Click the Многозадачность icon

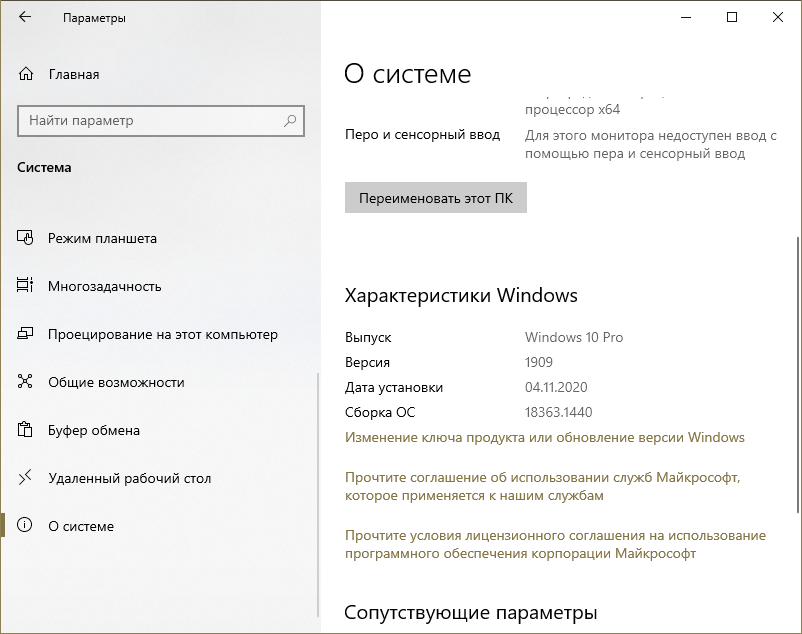tap(26, 287)
